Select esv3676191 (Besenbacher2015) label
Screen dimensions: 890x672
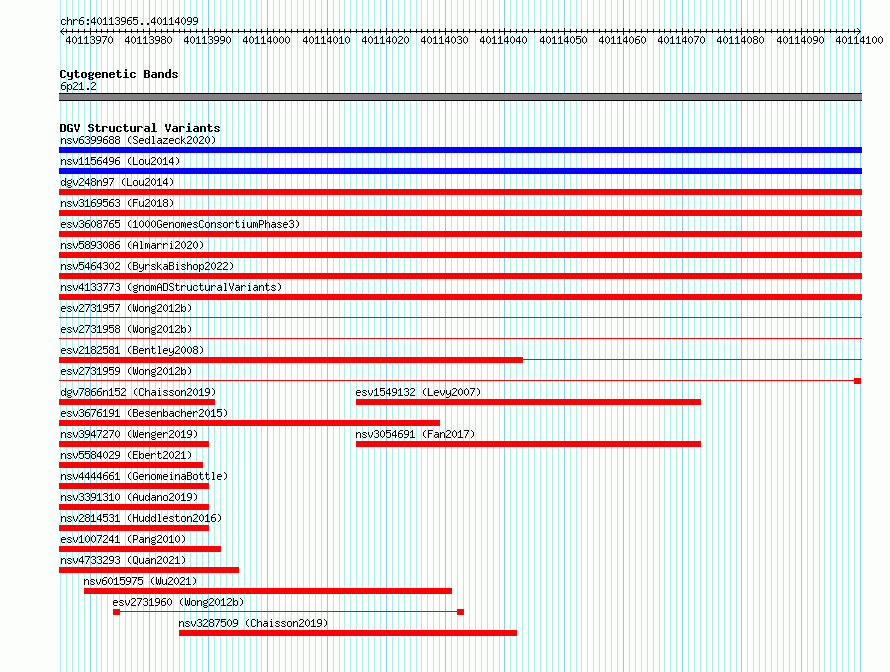coord(144,413)
